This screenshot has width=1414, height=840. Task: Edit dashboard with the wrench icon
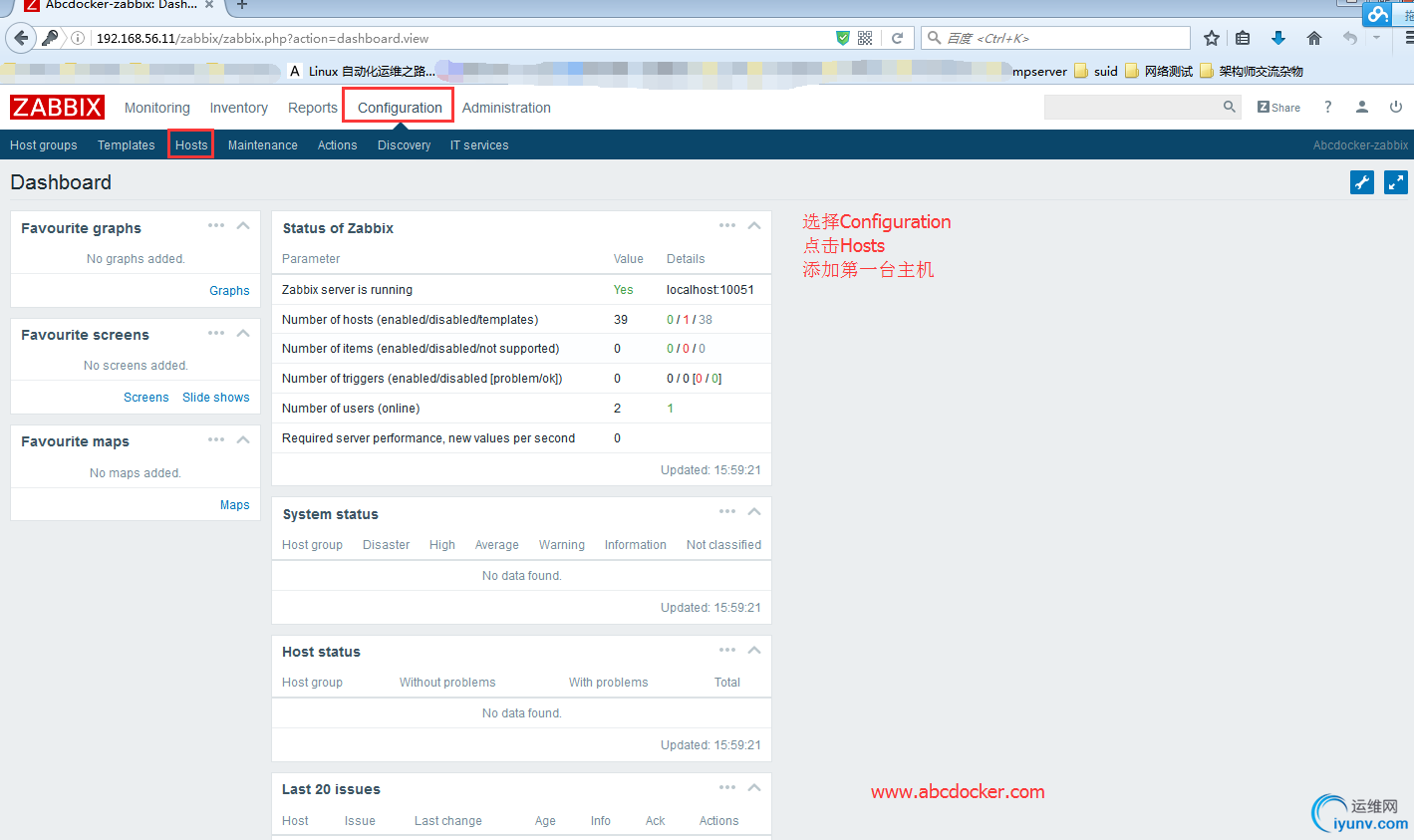click(x=1362, y=182)
